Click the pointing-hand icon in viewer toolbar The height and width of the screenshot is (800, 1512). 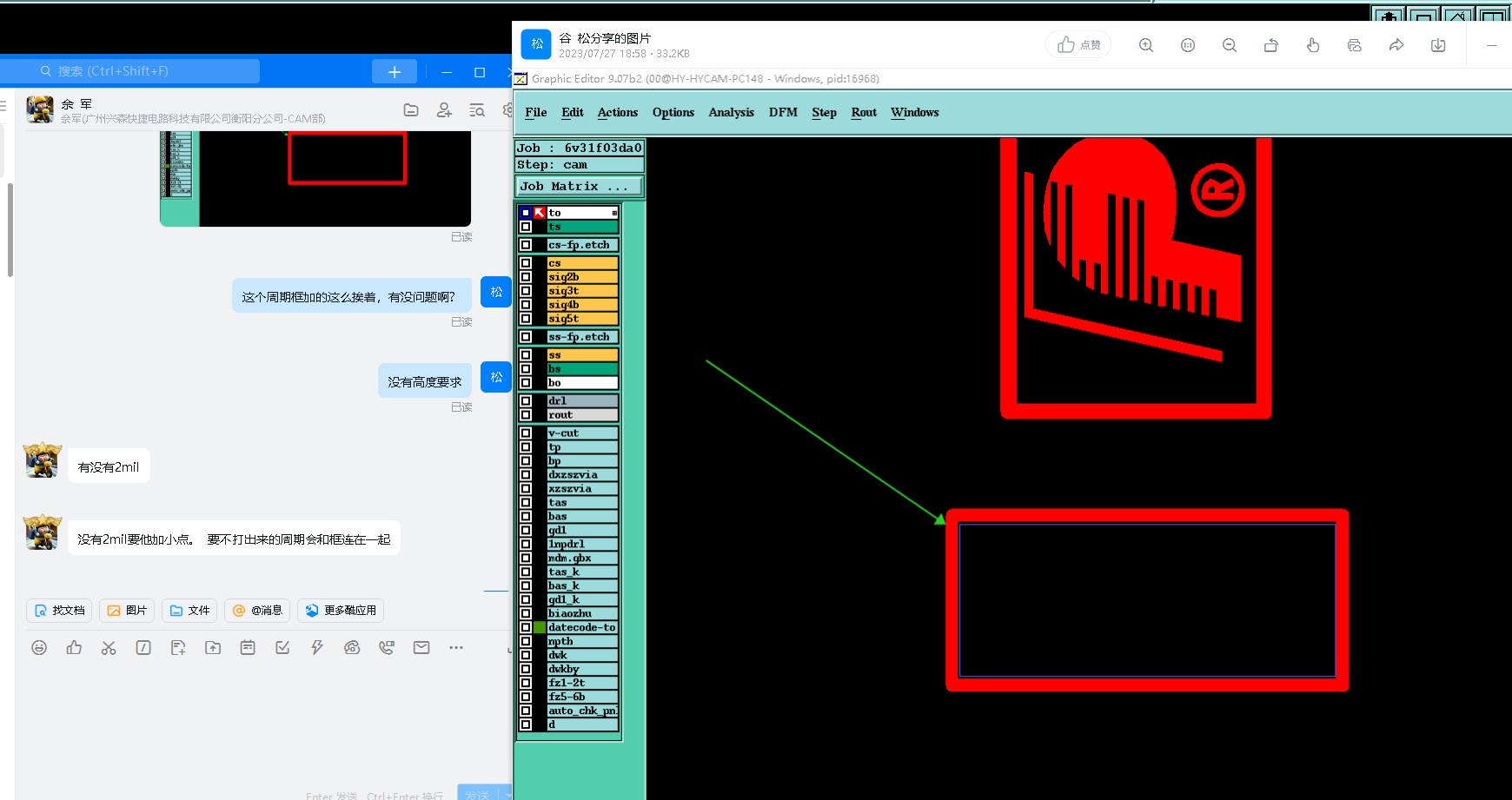point(1313,45)
